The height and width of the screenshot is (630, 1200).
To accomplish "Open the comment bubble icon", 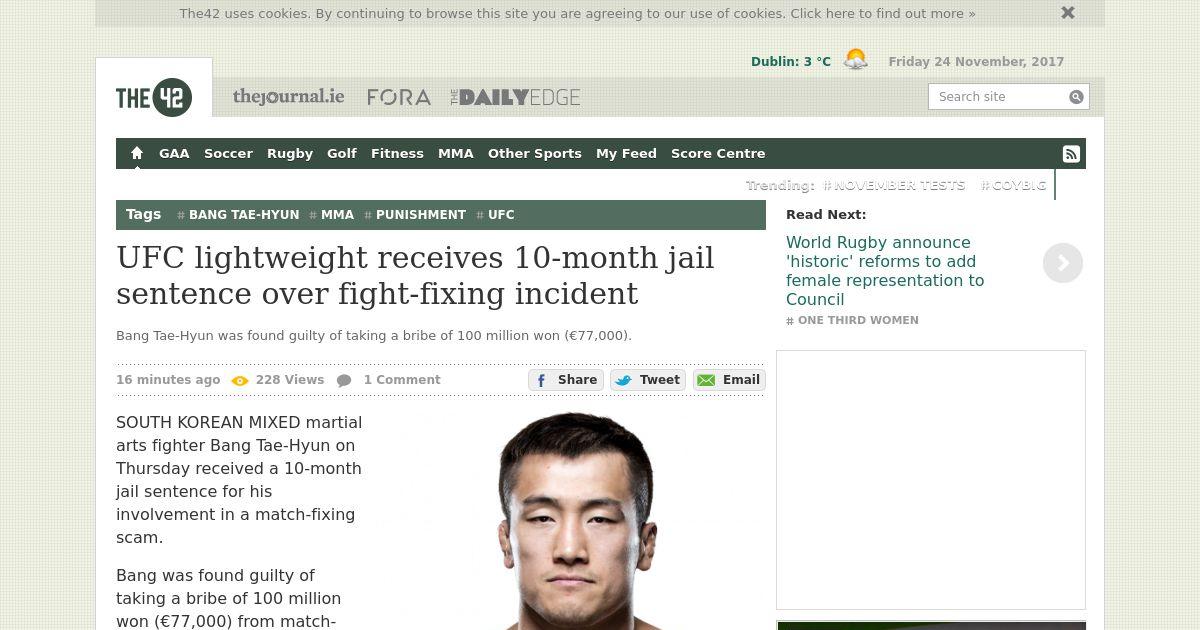I will coord(344,380).
